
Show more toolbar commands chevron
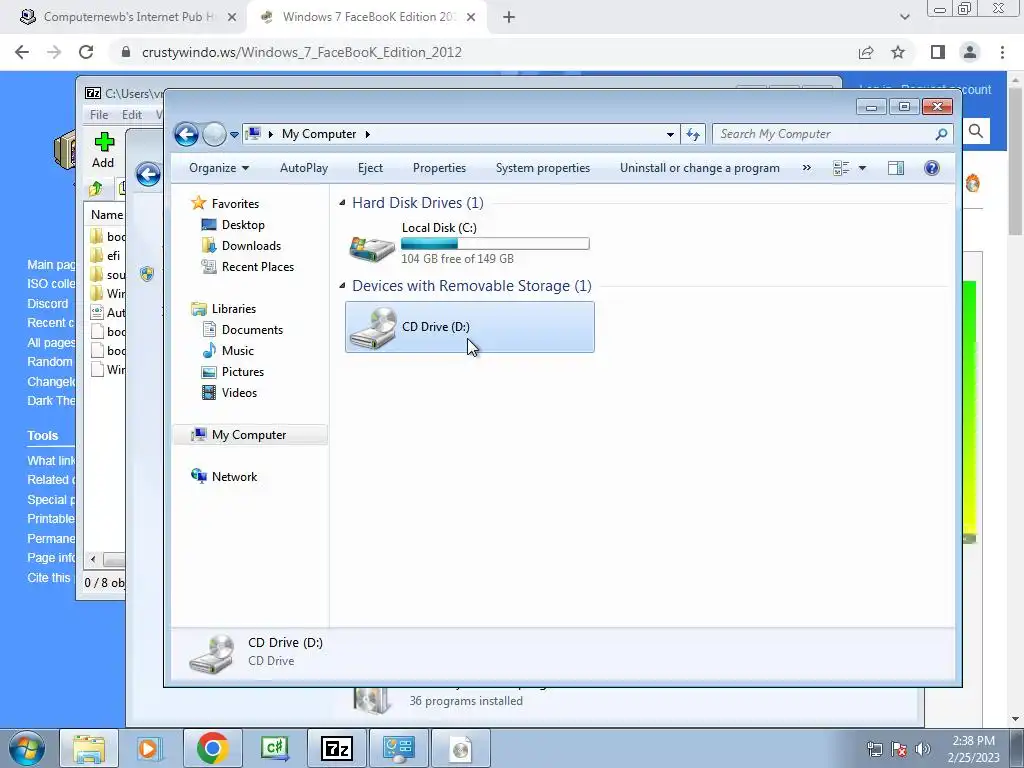click(x=807, y=168)
